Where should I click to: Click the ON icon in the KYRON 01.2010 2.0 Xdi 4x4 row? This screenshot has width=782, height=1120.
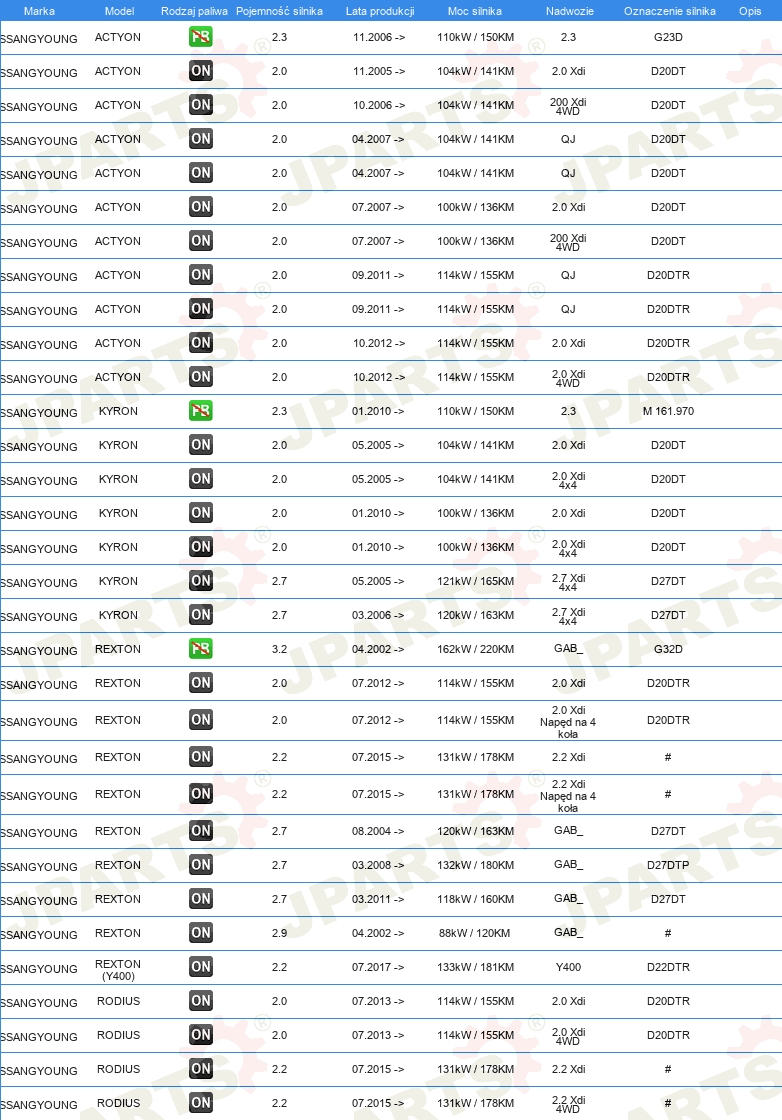(x=201, y=547)
